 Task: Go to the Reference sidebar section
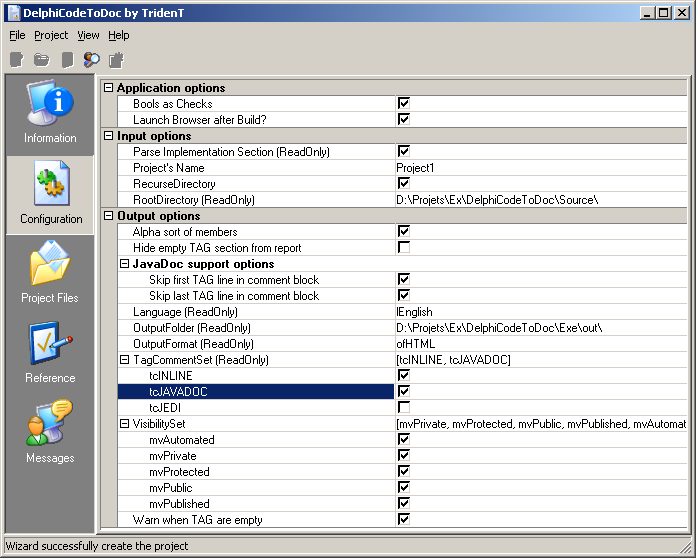point(50,355)
